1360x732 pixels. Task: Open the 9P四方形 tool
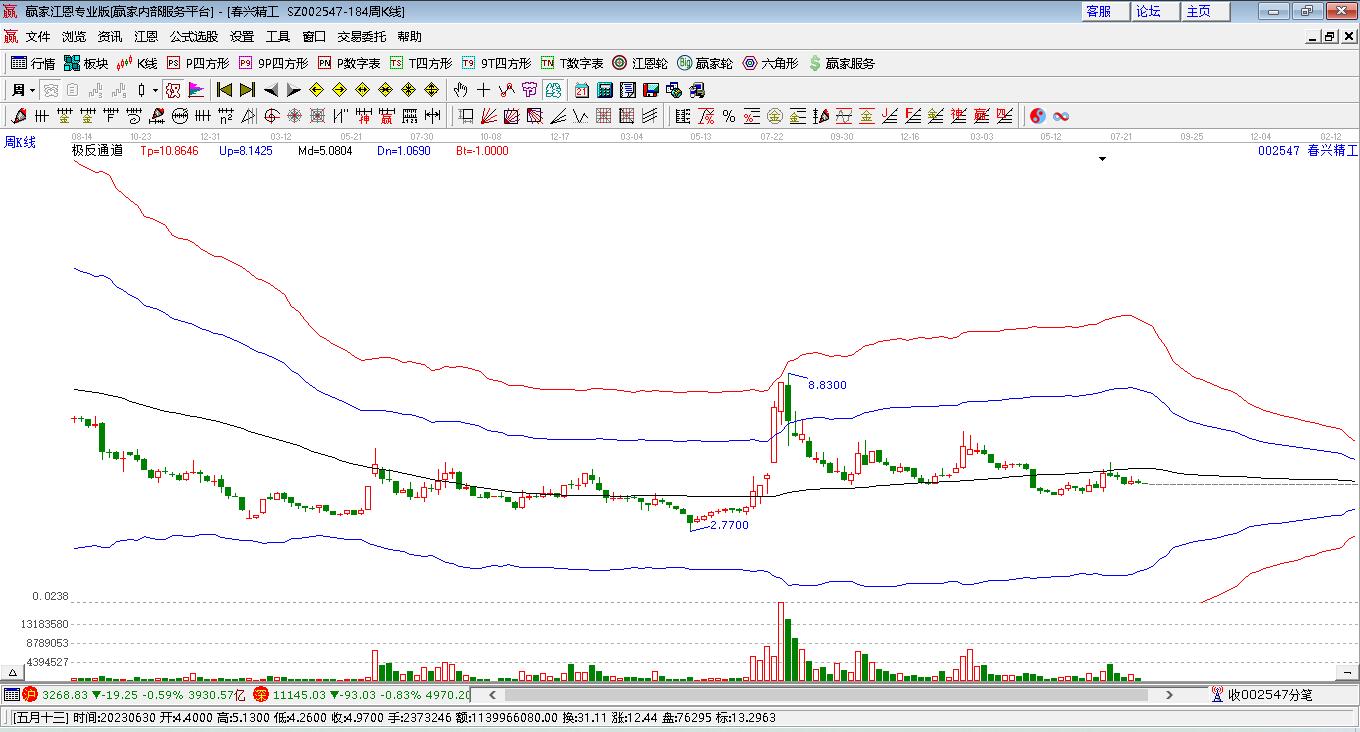click(273, 63)
